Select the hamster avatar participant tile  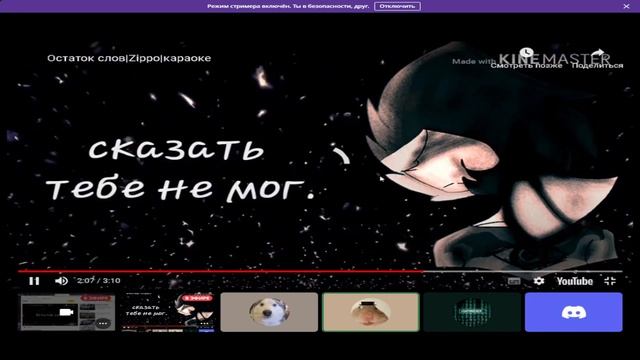click(x=371, y=312)
